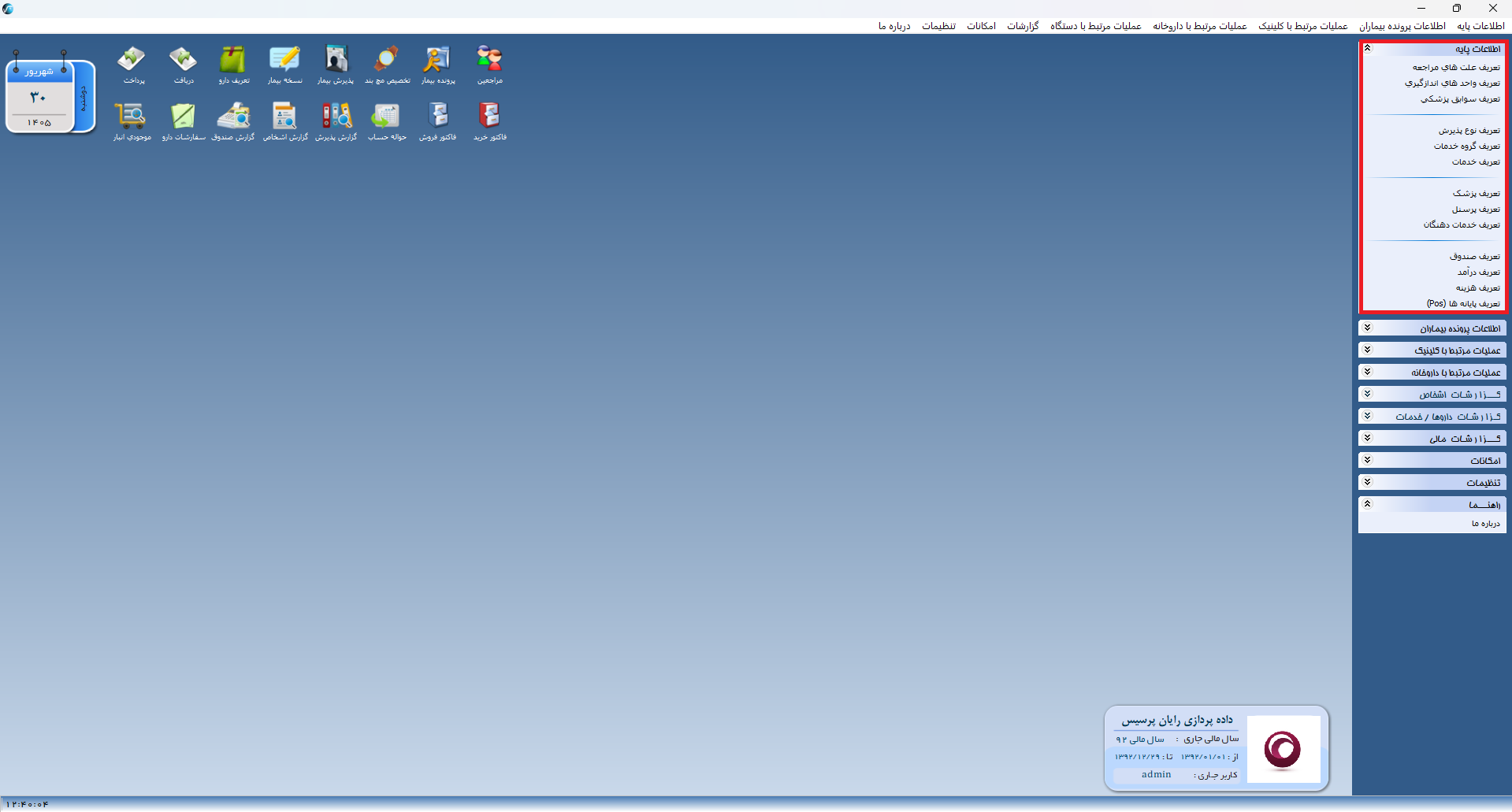Expand the عملیات مرتبط با داروخانه sidebar section
The image size is (1512, 812).
pyautogui.click(x=1368, y=372)
